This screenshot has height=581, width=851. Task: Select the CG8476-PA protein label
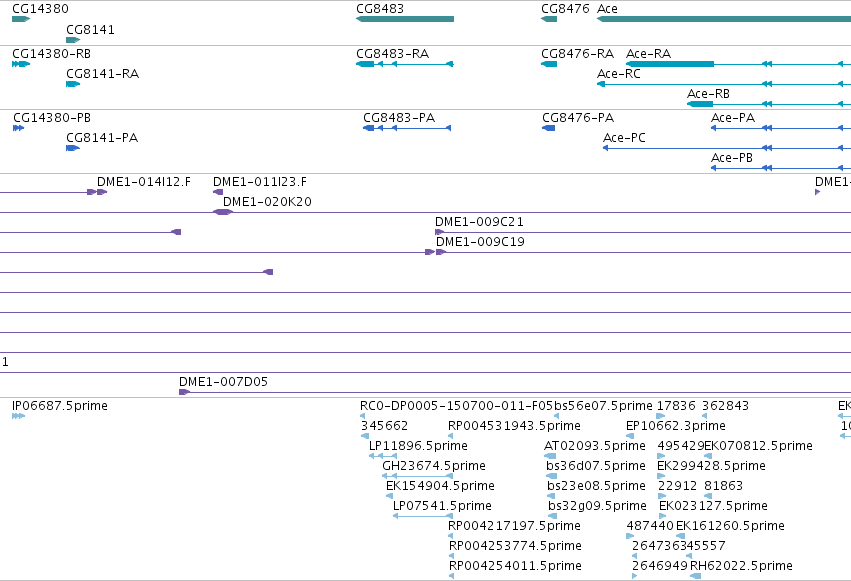[578, 118]
